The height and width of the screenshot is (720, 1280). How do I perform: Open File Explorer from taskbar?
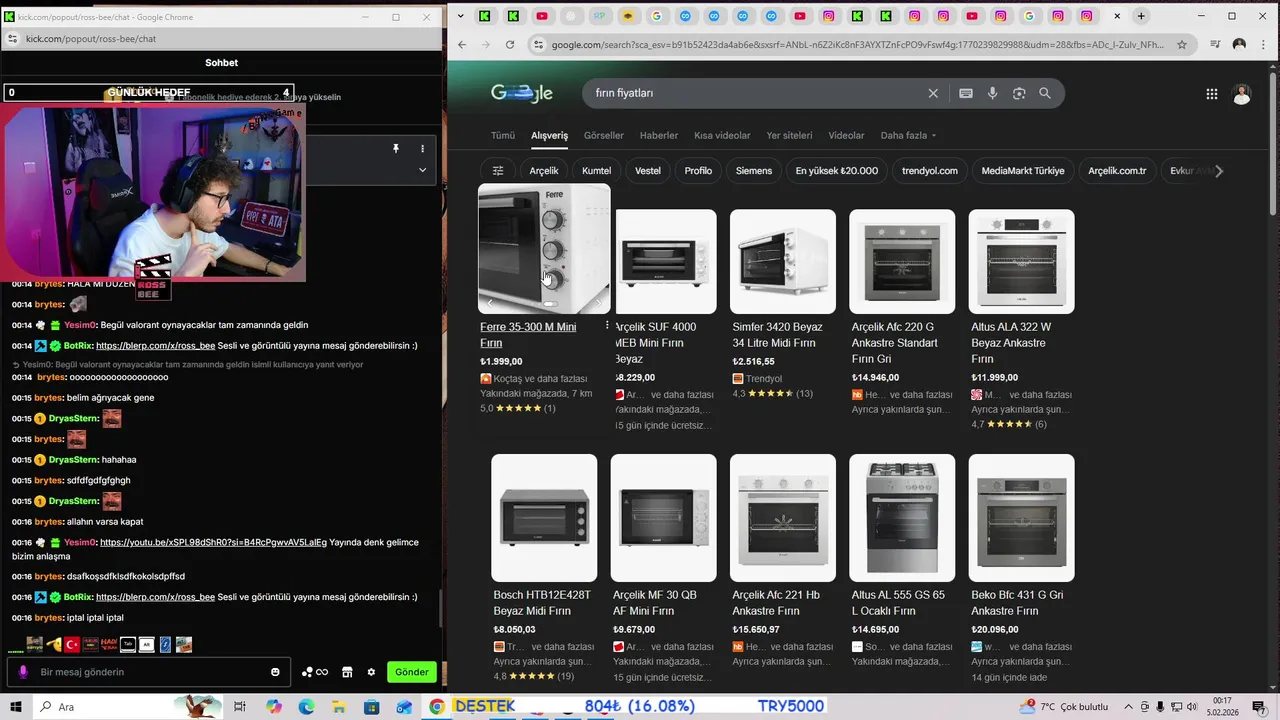(x=339, y=707)
